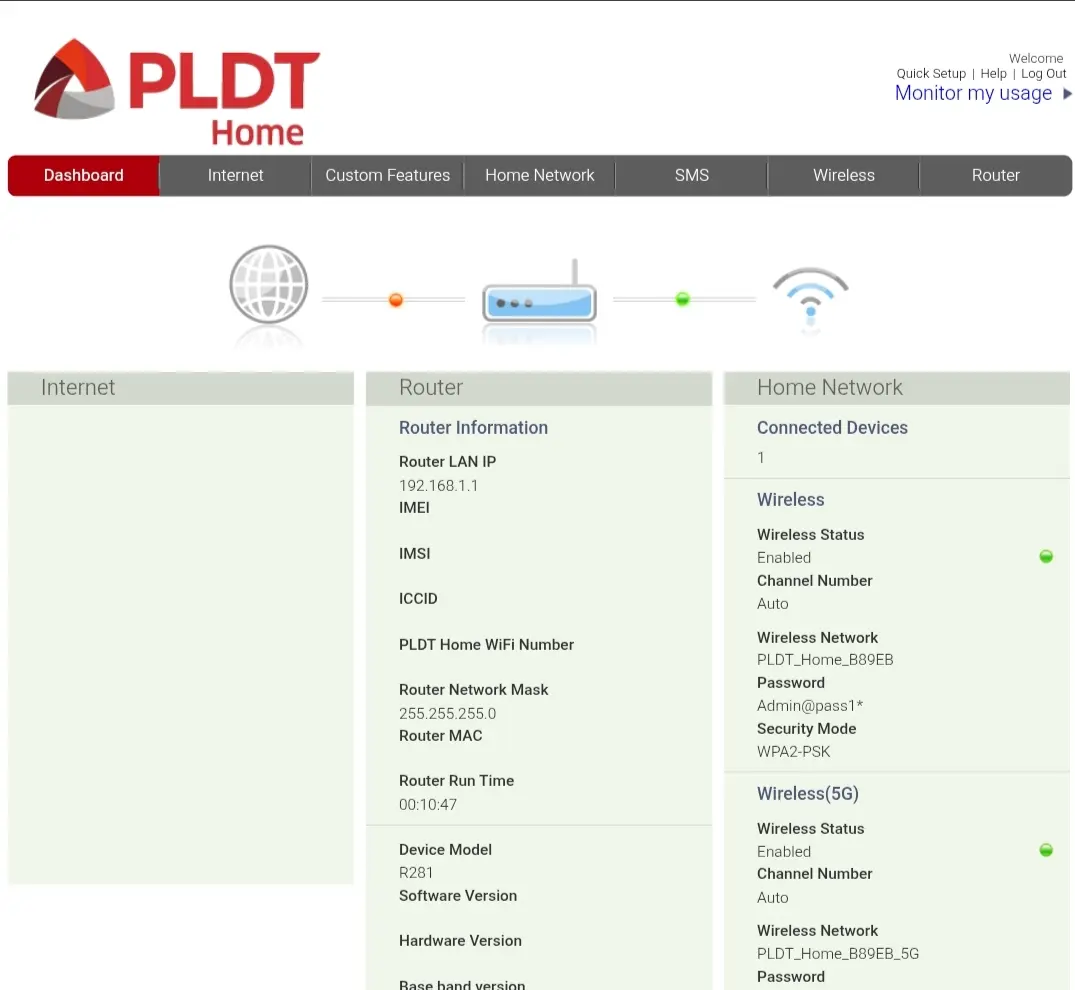Click the orange internet connection status dot
The image size is (1075, 990).
(396, 300)
